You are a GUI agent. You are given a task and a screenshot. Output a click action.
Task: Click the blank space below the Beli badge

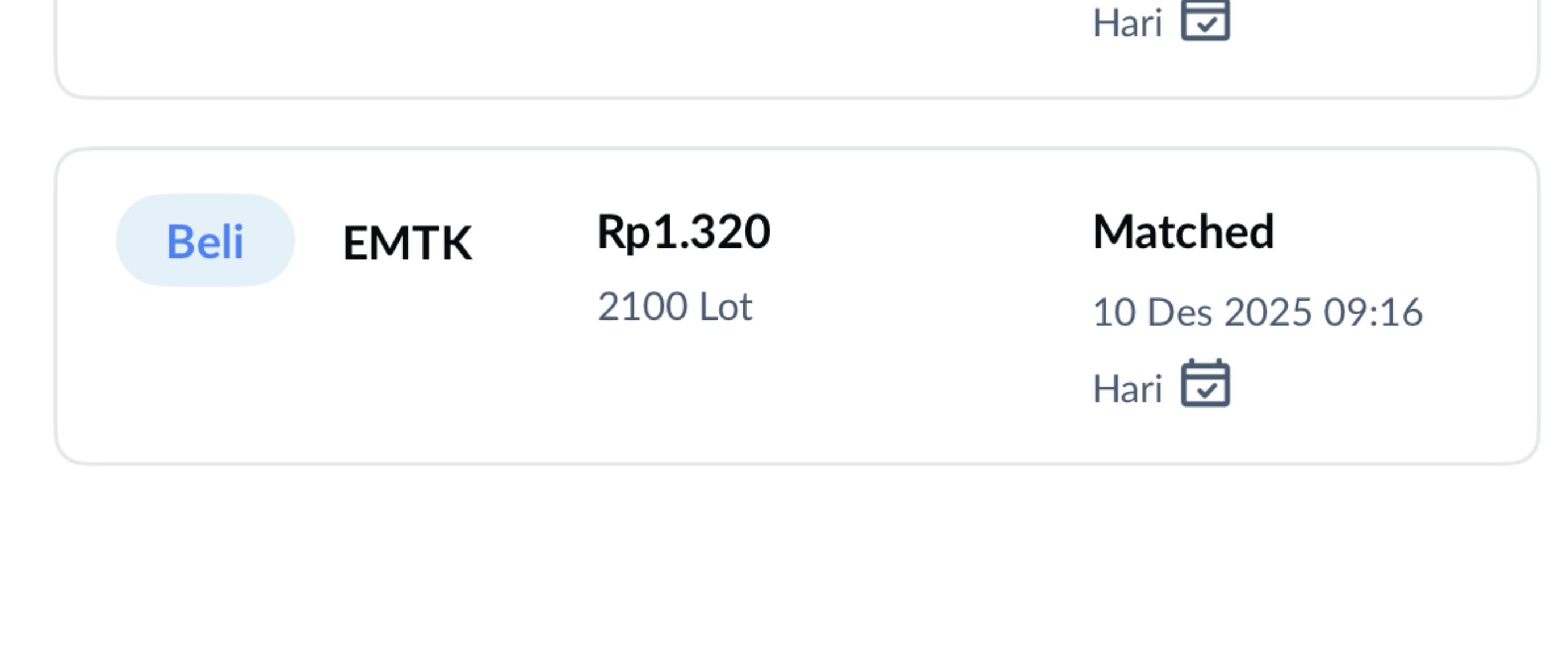coord(205,366)
